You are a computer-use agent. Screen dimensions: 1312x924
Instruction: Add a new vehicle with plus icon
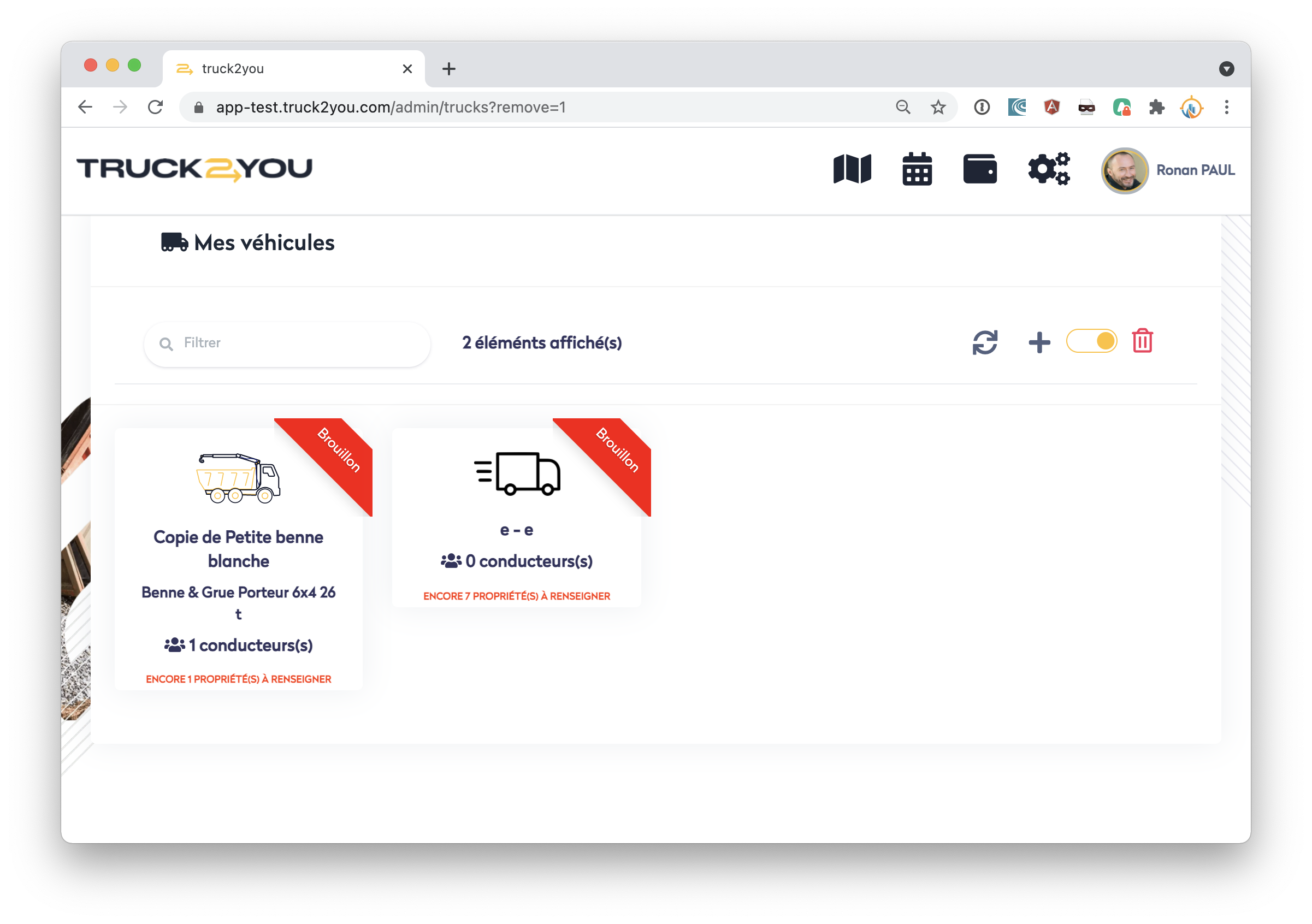[x=1039, y=342]
